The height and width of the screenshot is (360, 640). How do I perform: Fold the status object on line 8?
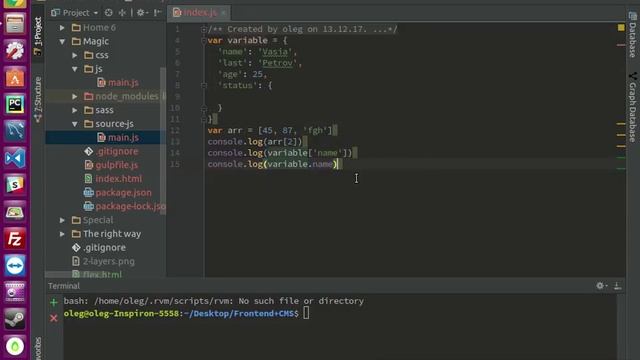click(204, 85)
